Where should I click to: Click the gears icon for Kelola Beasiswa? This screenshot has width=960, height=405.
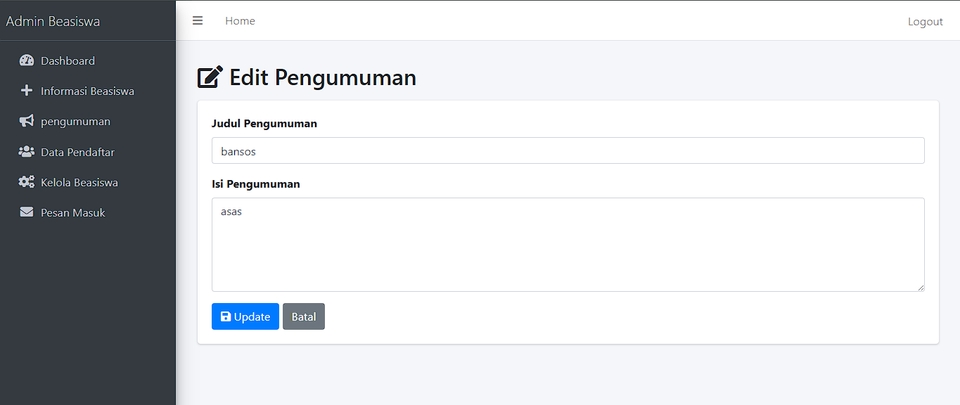(x=27, y=183)
